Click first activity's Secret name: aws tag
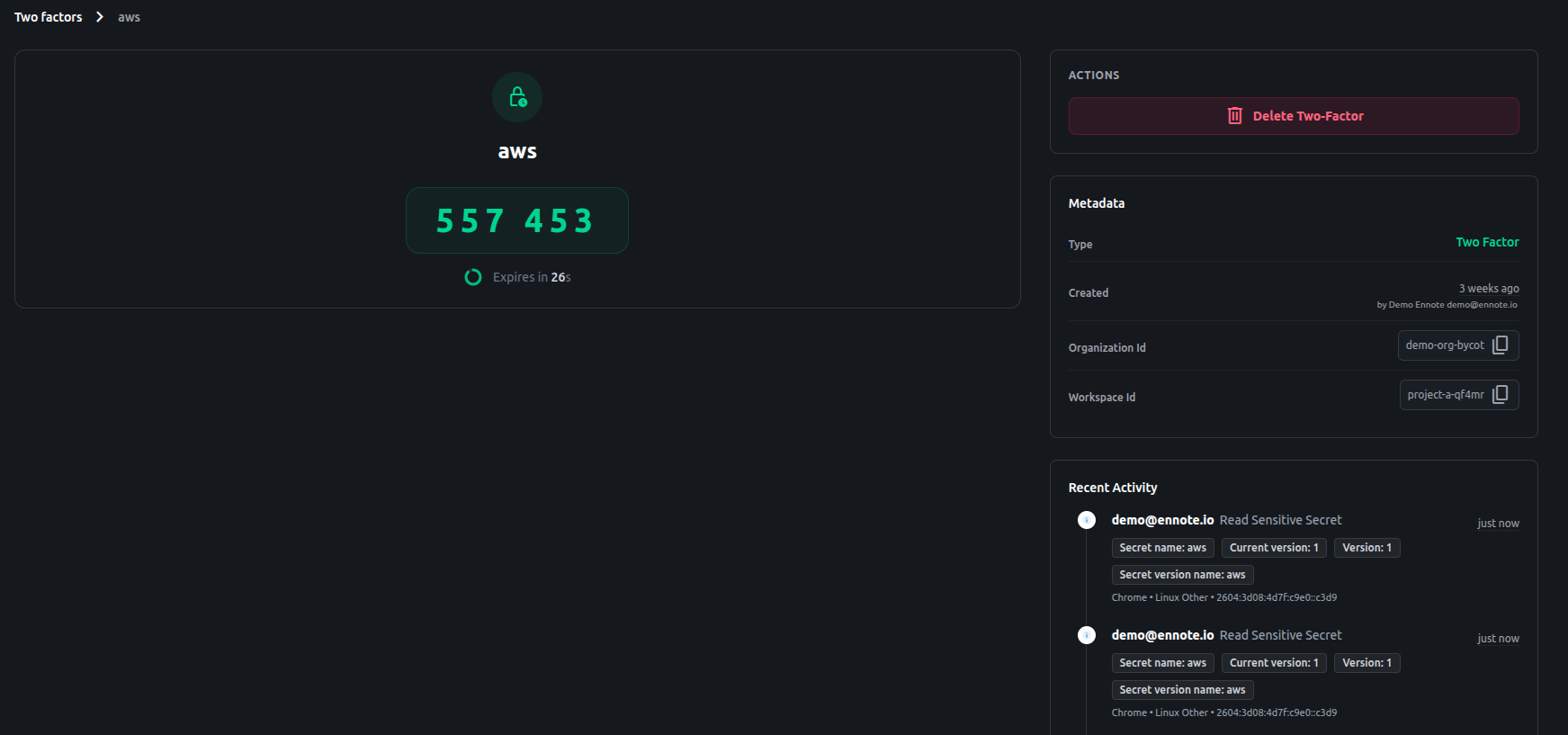The height and width of the screenshot is (735, 1568). click(1163, 548)
